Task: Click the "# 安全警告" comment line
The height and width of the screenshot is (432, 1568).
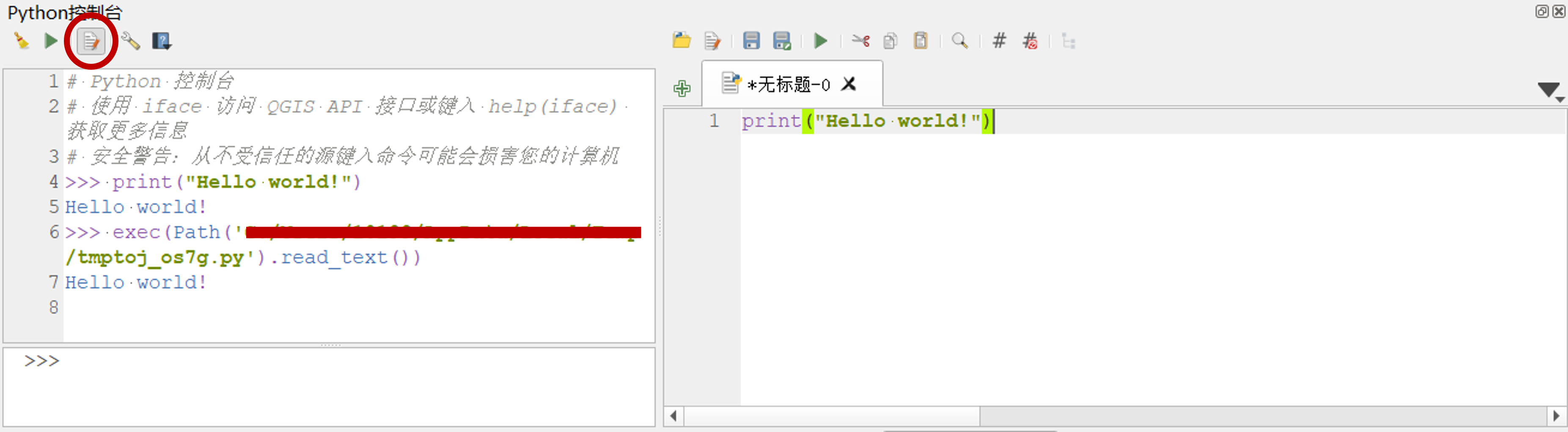Action: (x=343, y=156)
